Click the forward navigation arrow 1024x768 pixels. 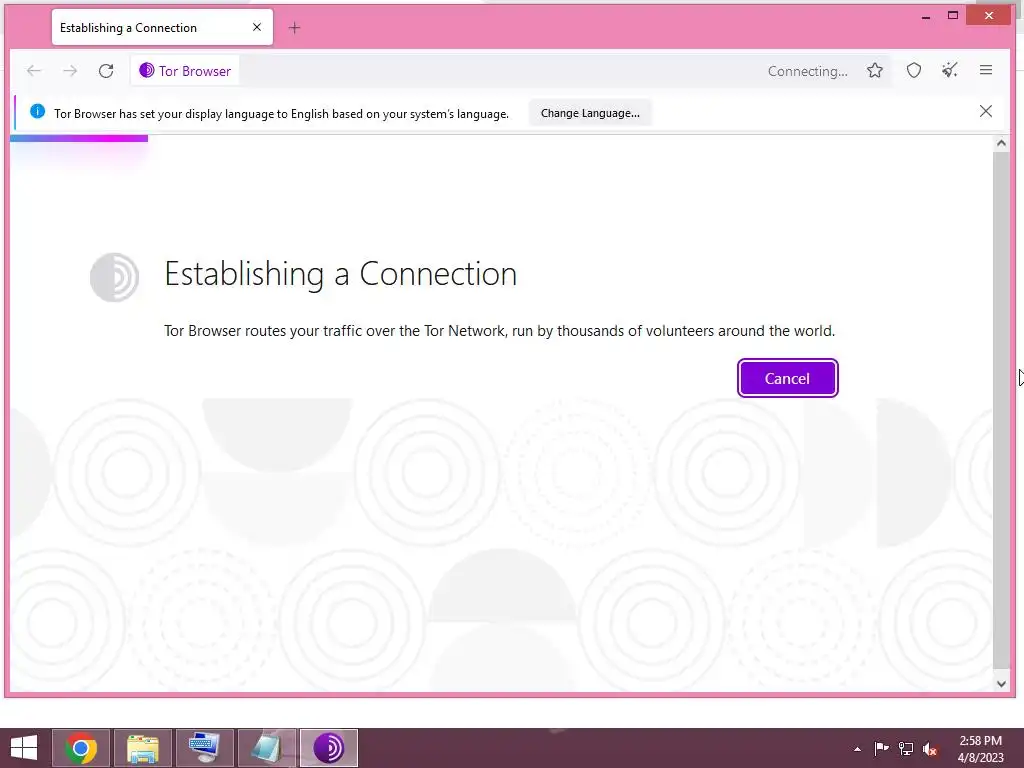click(70, 71)
